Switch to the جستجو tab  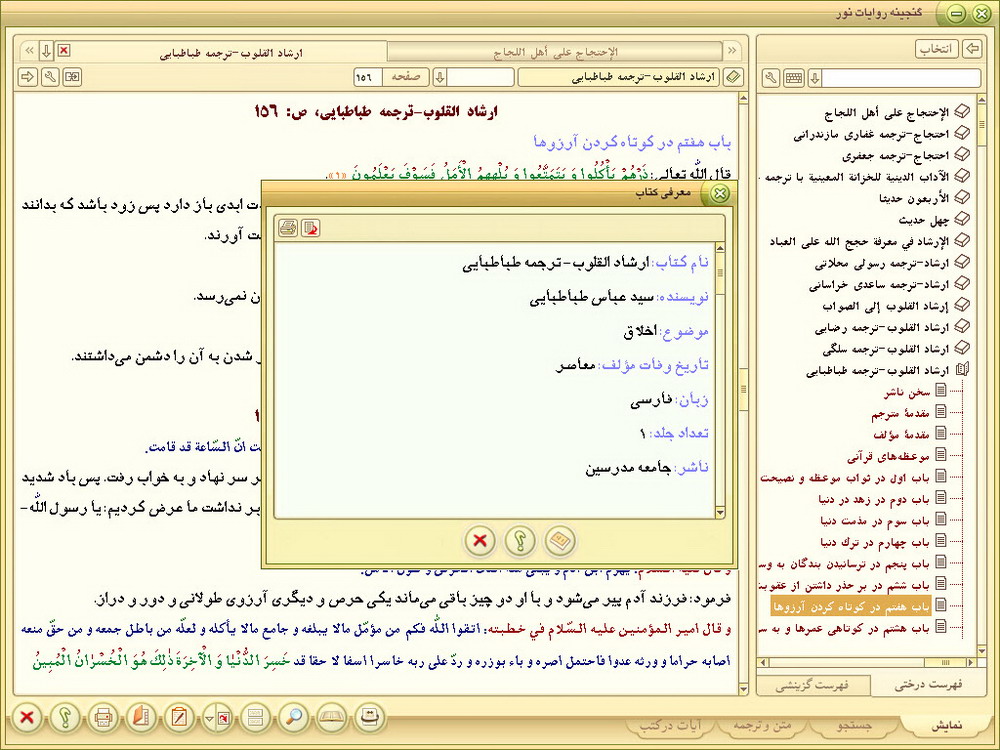click(x=855, y=726)
